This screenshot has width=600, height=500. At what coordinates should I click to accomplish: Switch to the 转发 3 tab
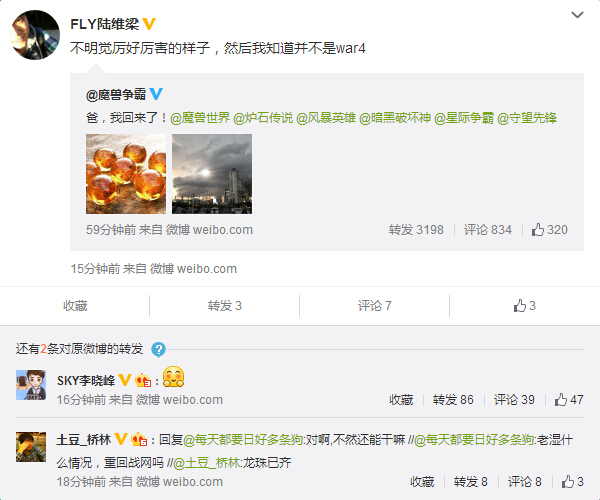225,306
